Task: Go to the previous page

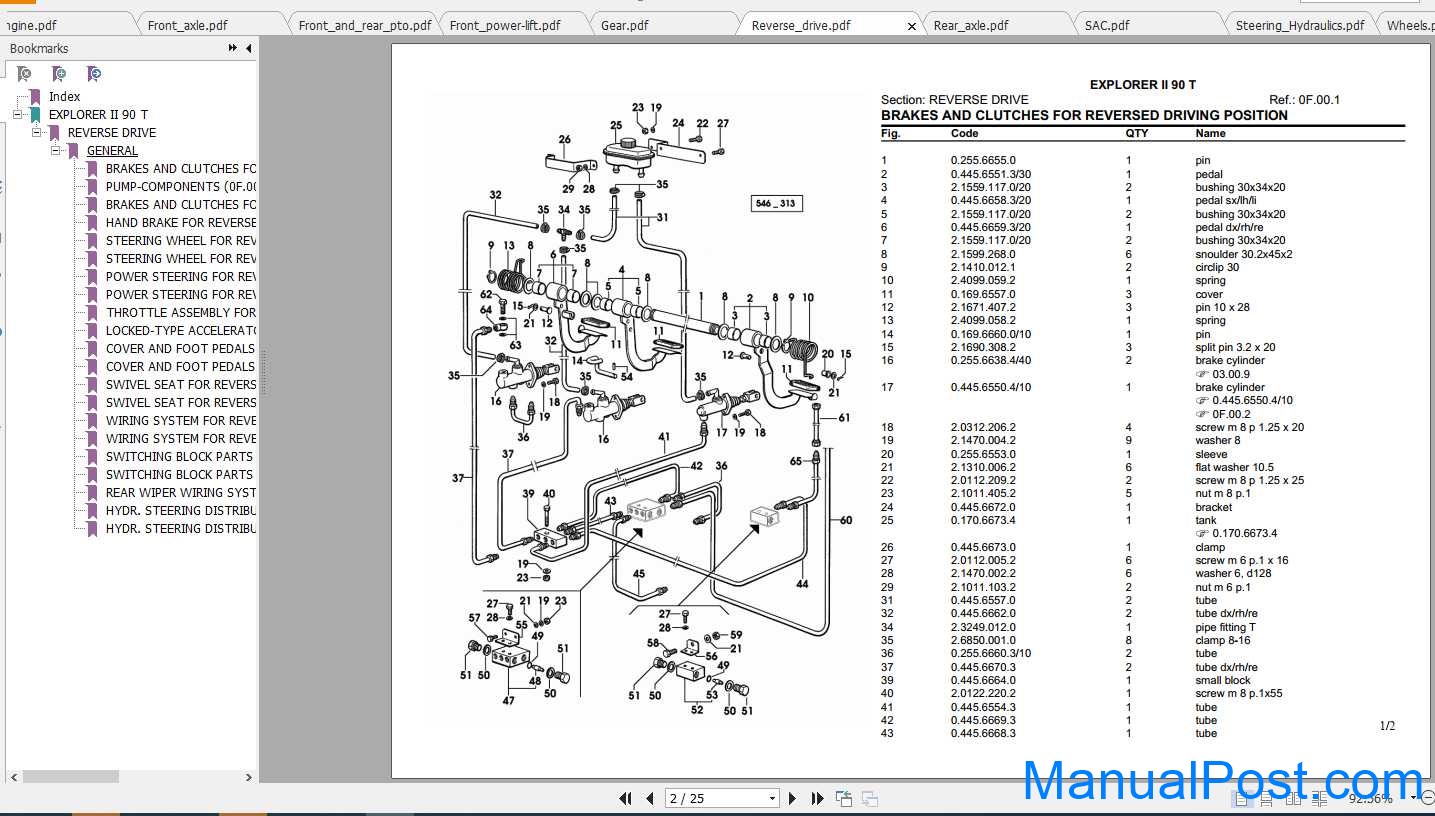Action: pyautogui.click(x=650, y=798)
